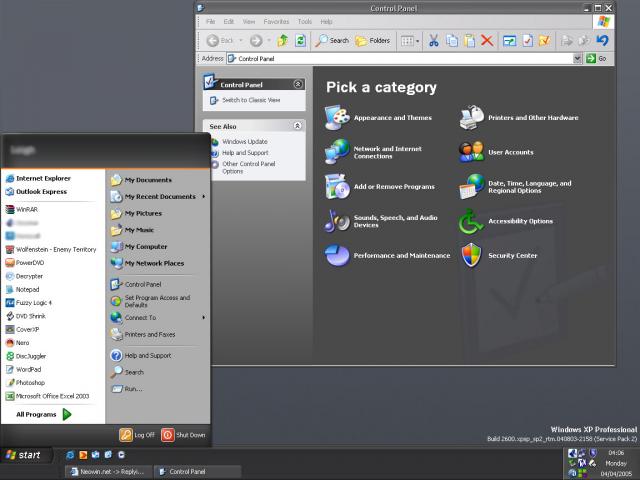Expand the Connect To submenu arrow
Screen dimensions: 640x480
(203, 317)
